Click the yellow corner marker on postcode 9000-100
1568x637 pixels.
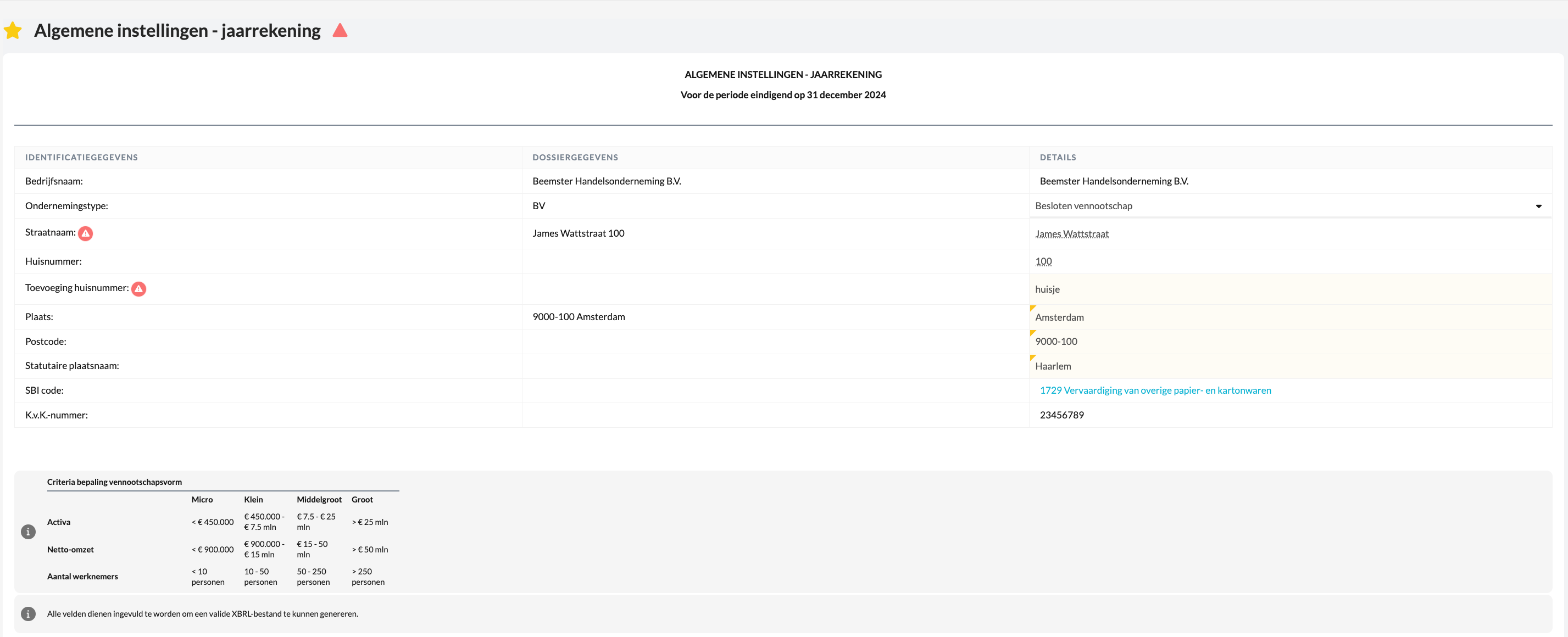[x=1032, y=333]
